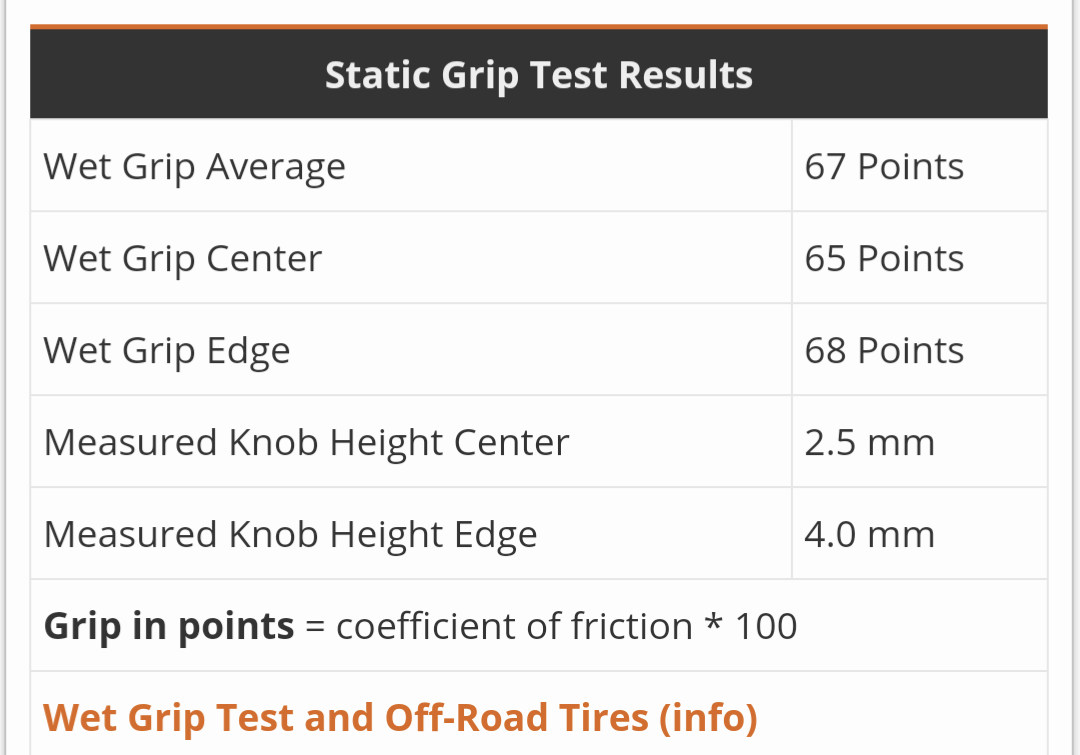This screenshot has width=1080, height=755.
Task: Click the 2.5 mm value
Action: pyautogui.click(x=869, y=443)
